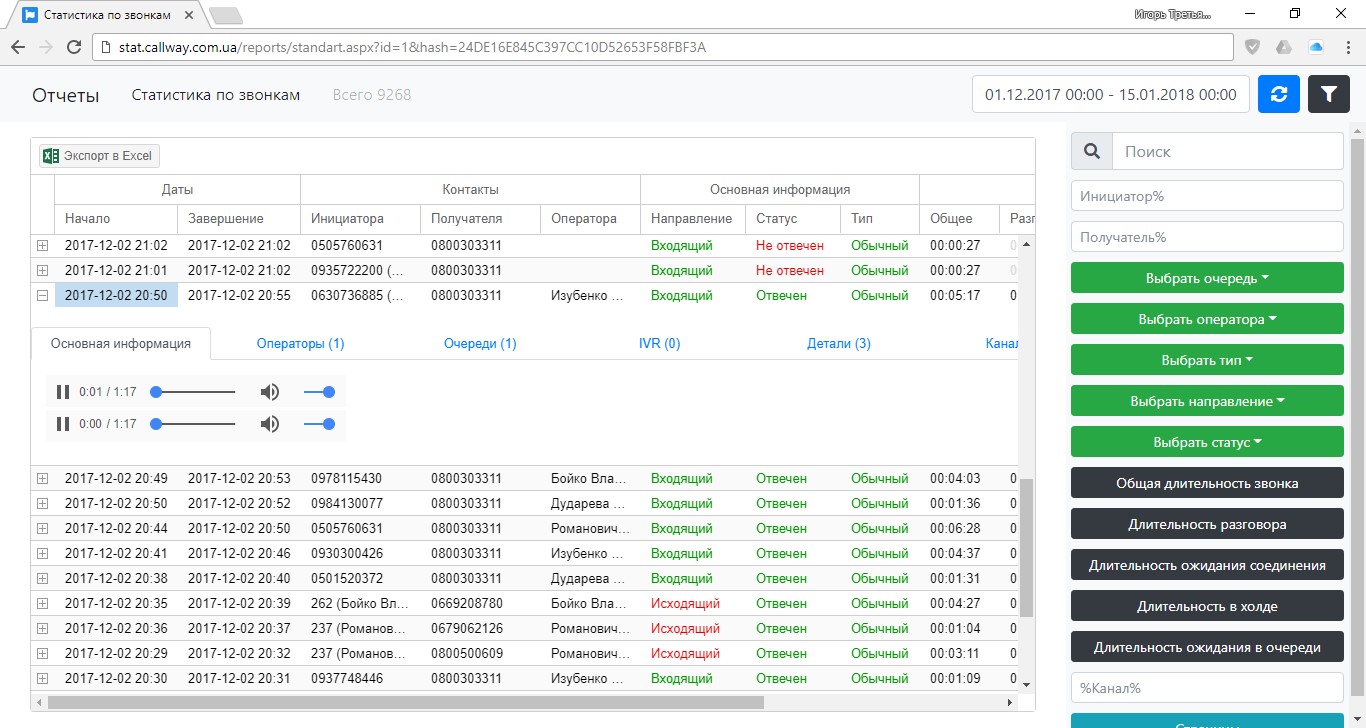The image size is (1366, 728).
Task: Click the shield extension icon in browser
Action: point(1253,47)
